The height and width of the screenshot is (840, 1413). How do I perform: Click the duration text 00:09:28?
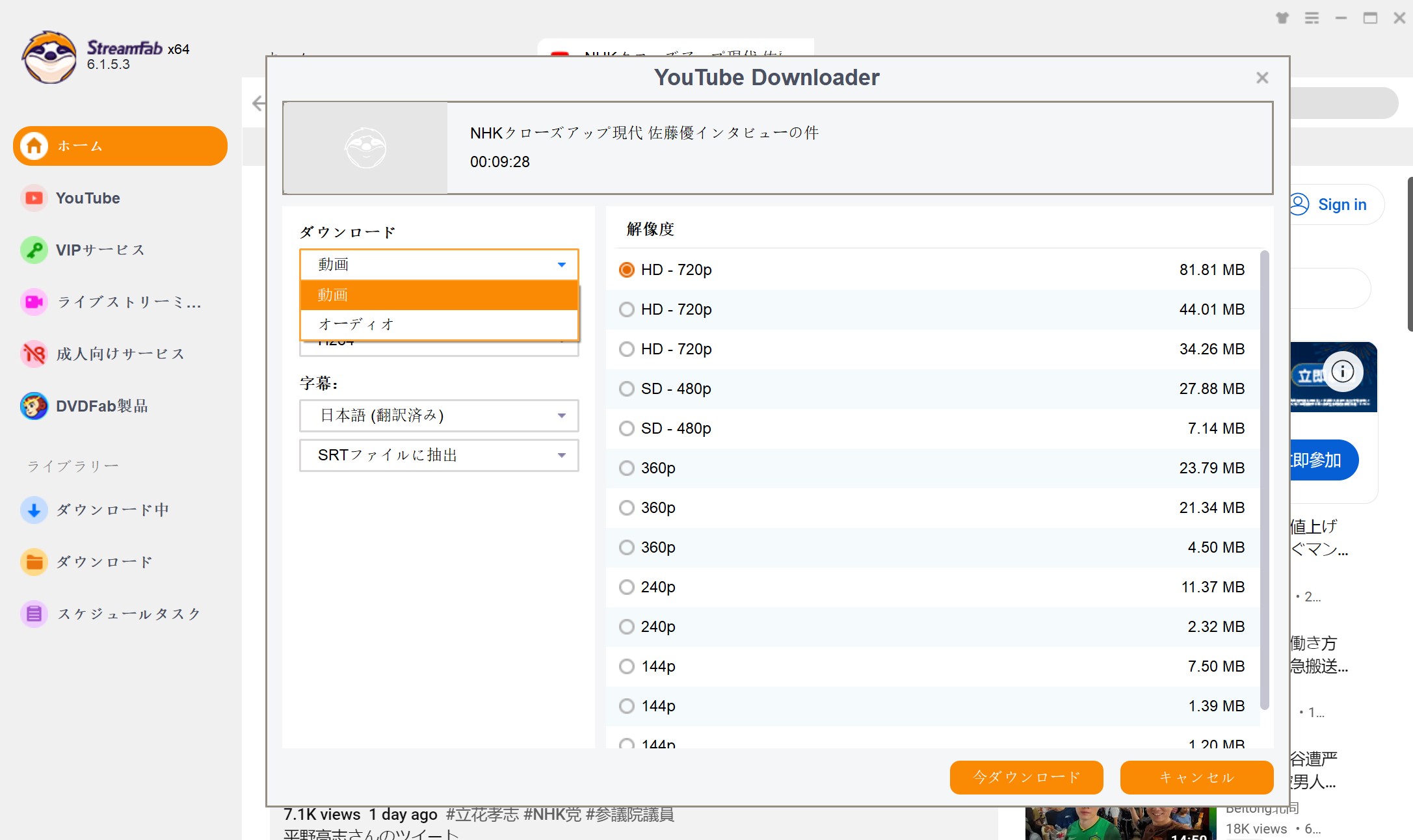pos(499,162)
